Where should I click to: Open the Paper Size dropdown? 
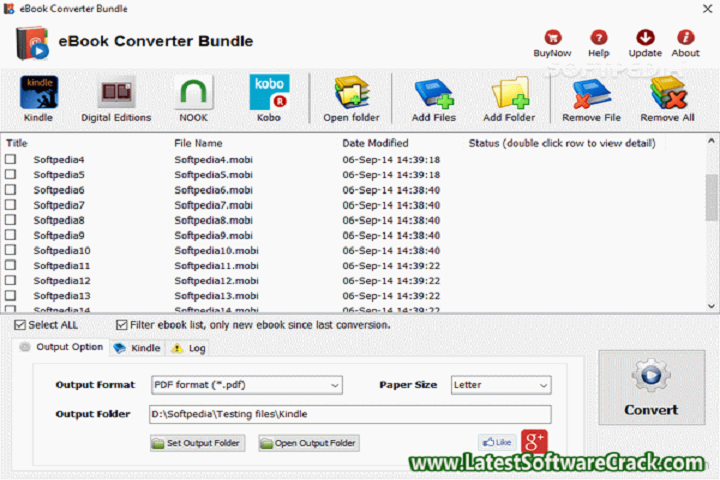click(501, 385)
